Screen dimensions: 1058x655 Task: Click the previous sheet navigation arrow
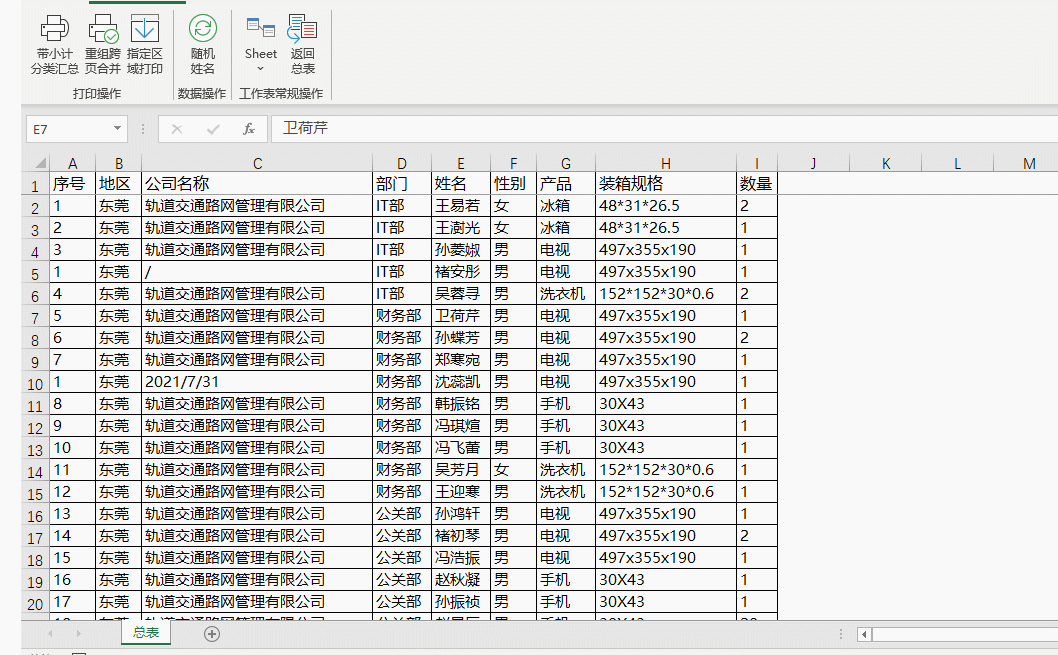(50, 633)
